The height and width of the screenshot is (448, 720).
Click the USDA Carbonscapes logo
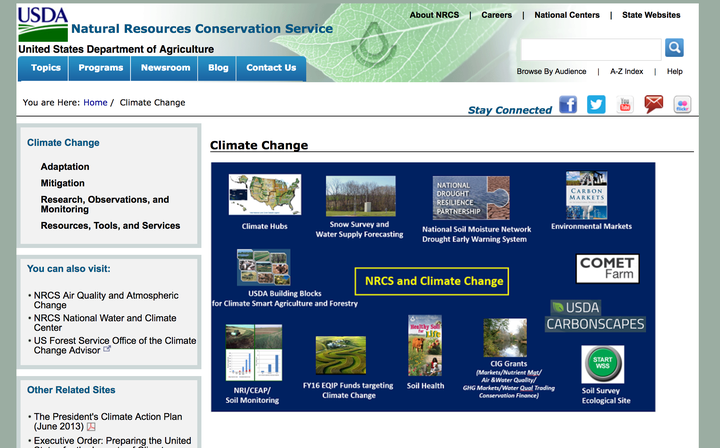coord(595,316)
